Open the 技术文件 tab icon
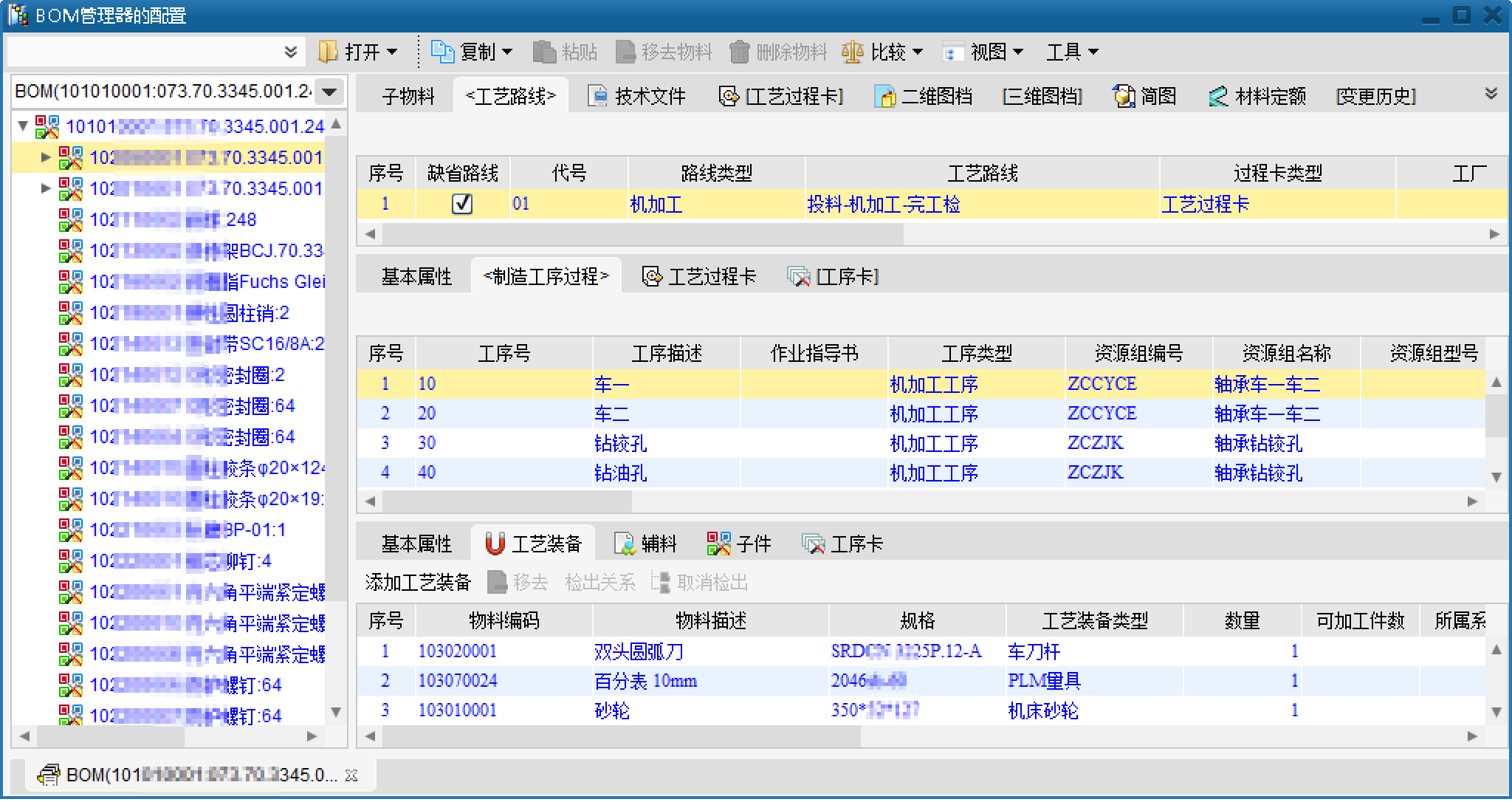Screen dimensions: 1512x802 (x=597, y=96)
